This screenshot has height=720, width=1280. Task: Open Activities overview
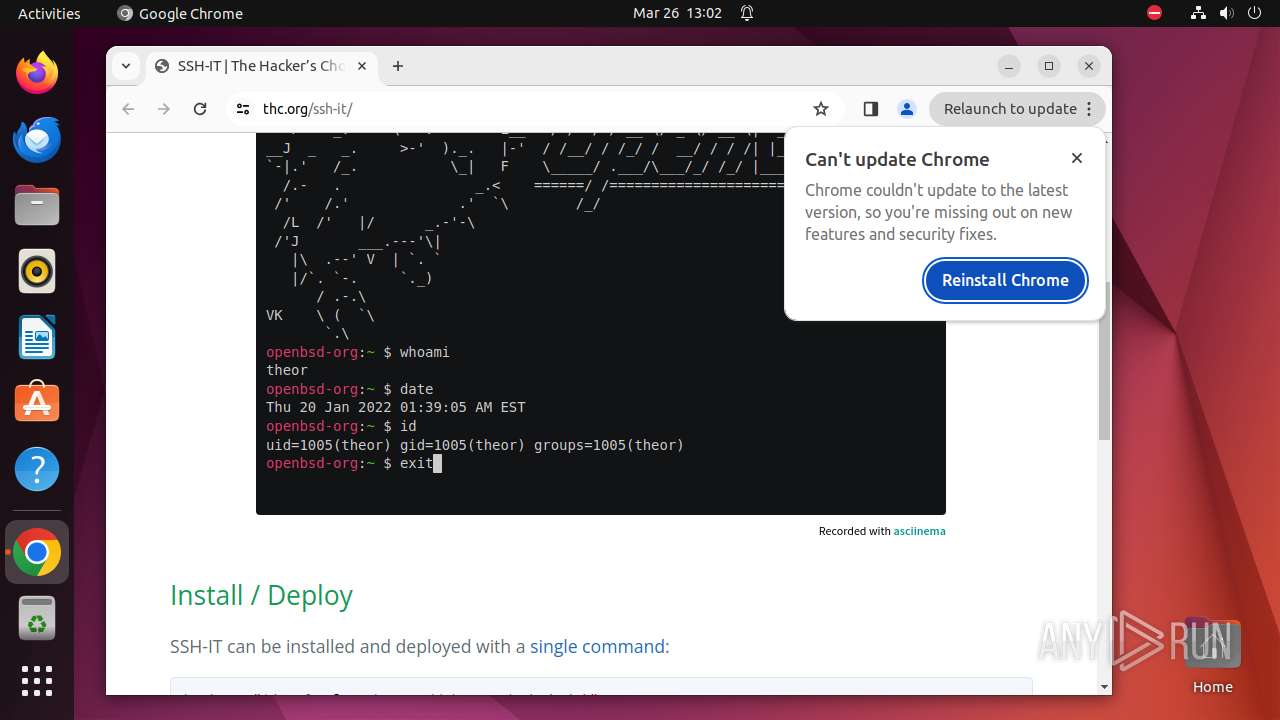tap(49, 13)
